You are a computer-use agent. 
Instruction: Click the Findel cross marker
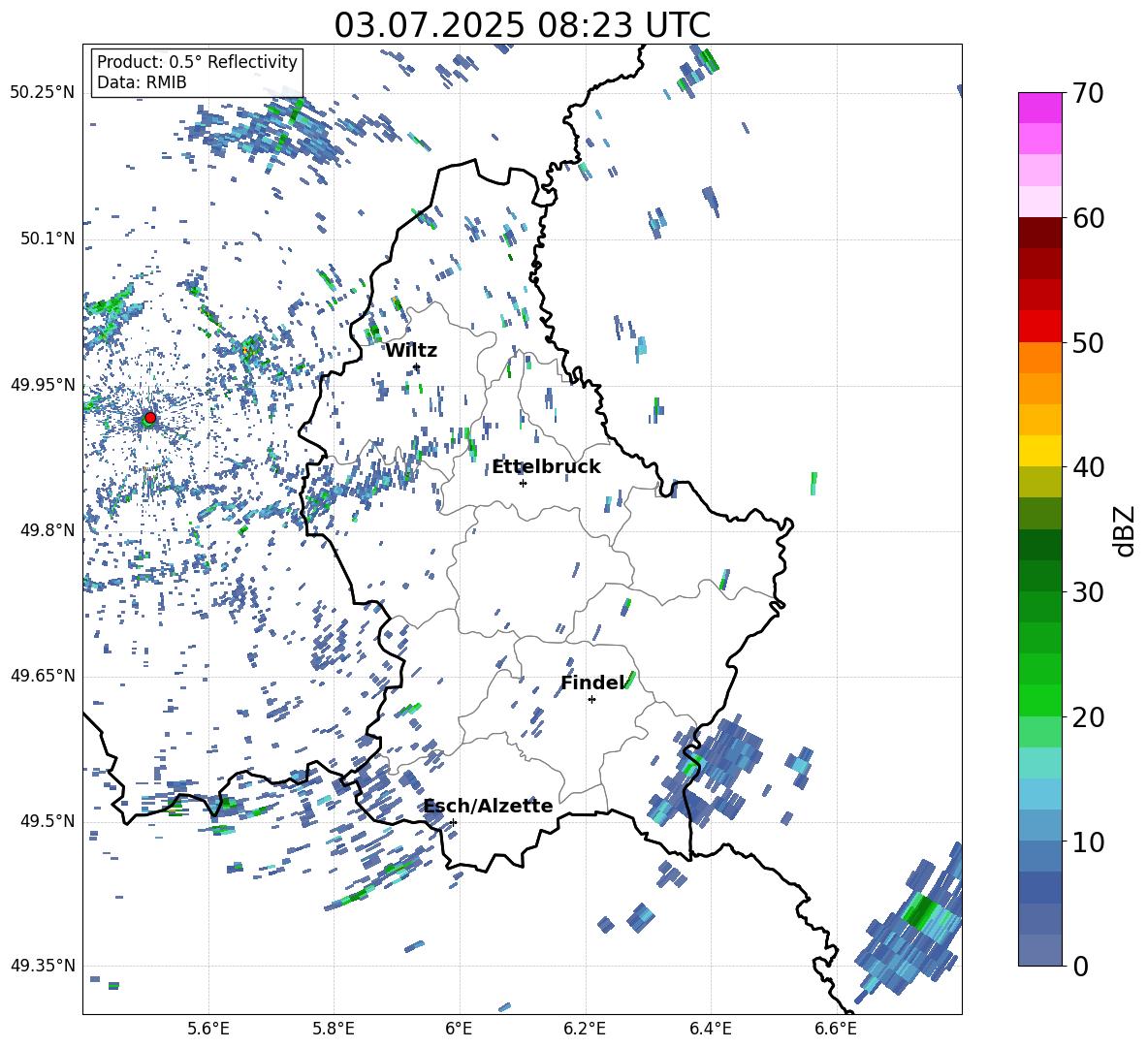[591, 700]
